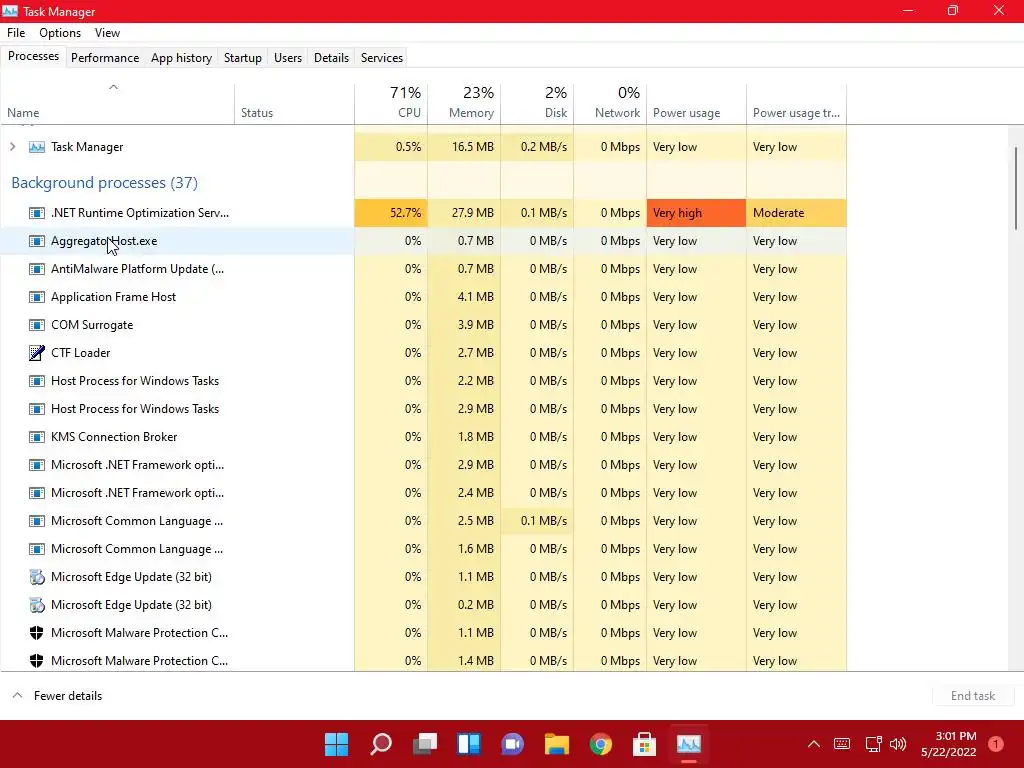Viewport: 1024px width, 768px height.
Task: Open the Options menu
Action: [x=60, y=33]
